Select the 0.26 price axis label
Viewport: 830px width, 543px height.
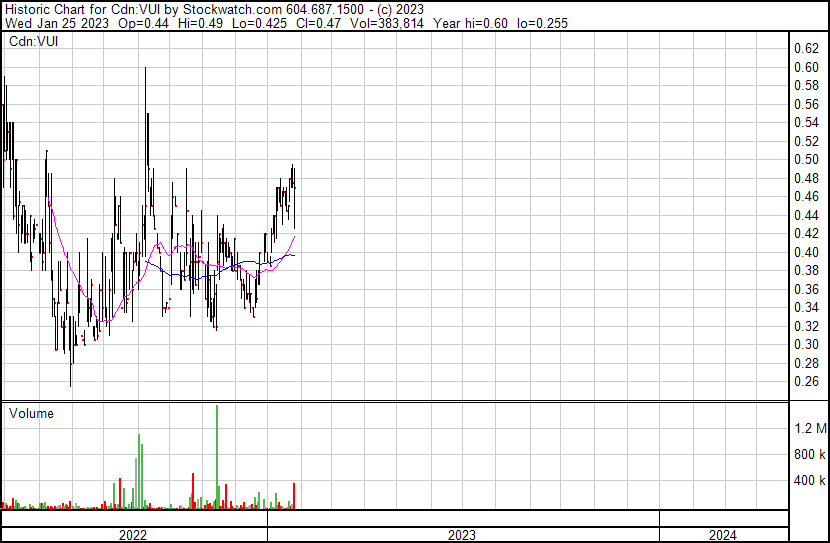806,382
